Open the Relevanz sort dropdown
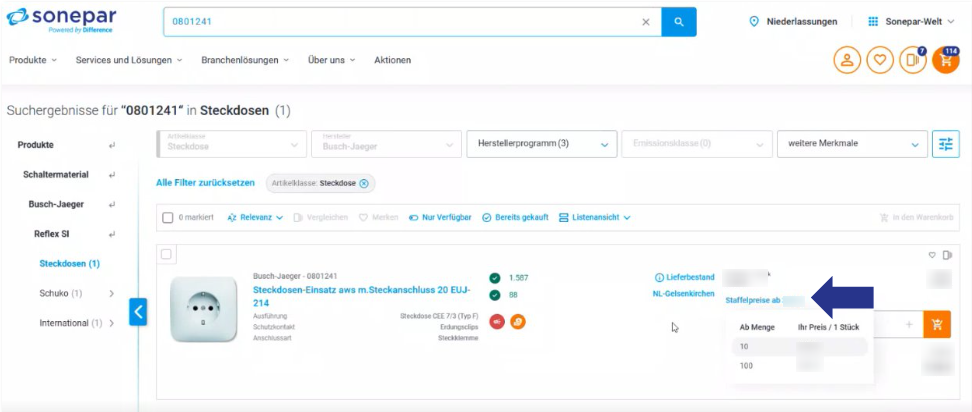Viewport: 972px width, 412px height. (x=255, y=217)
